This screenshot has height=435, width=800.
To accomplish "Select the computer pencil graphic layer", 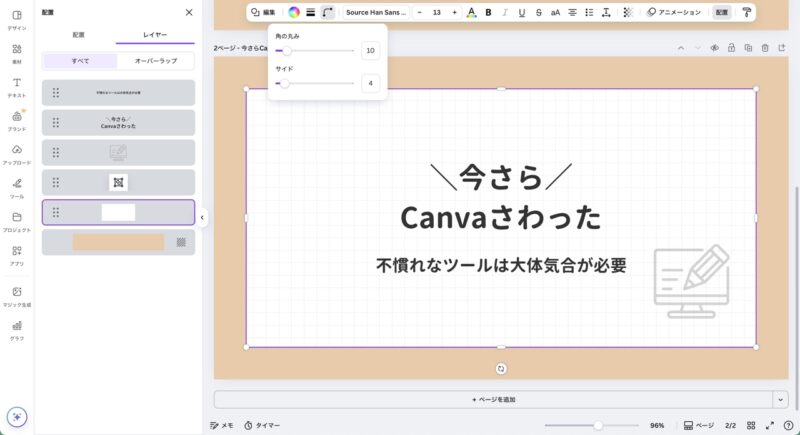I will (x=118, y=152).
